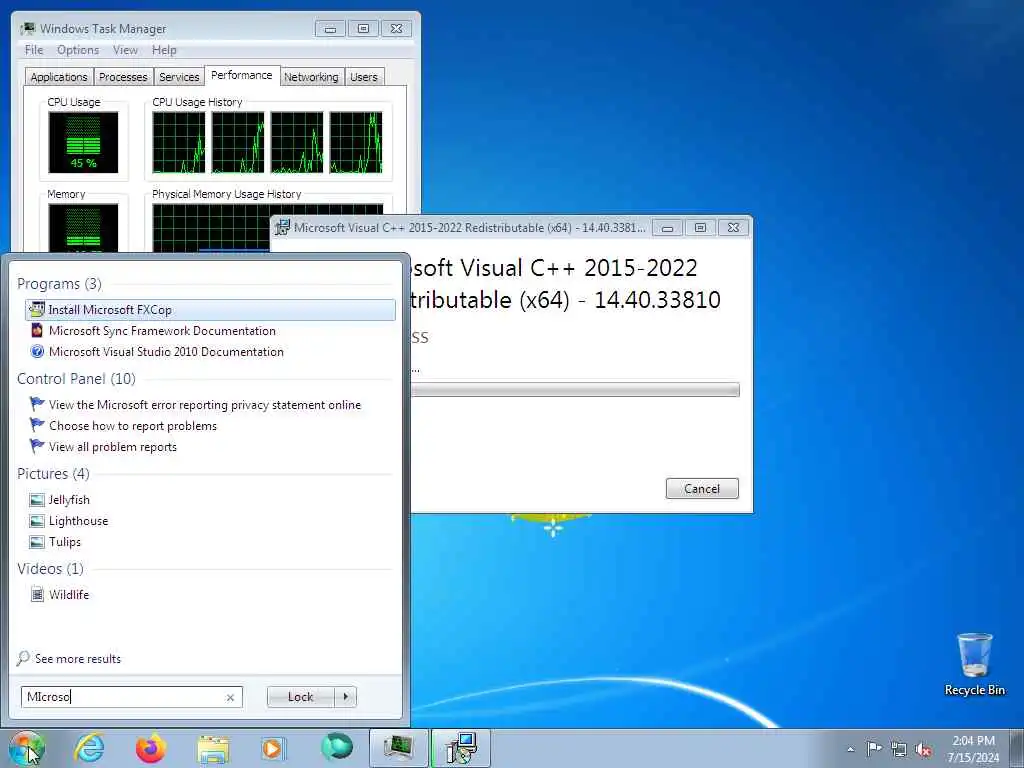Viewport: 1024px width, 768px height.
Task: Open the Lighthouse picture result
Action: coord(210,520)
